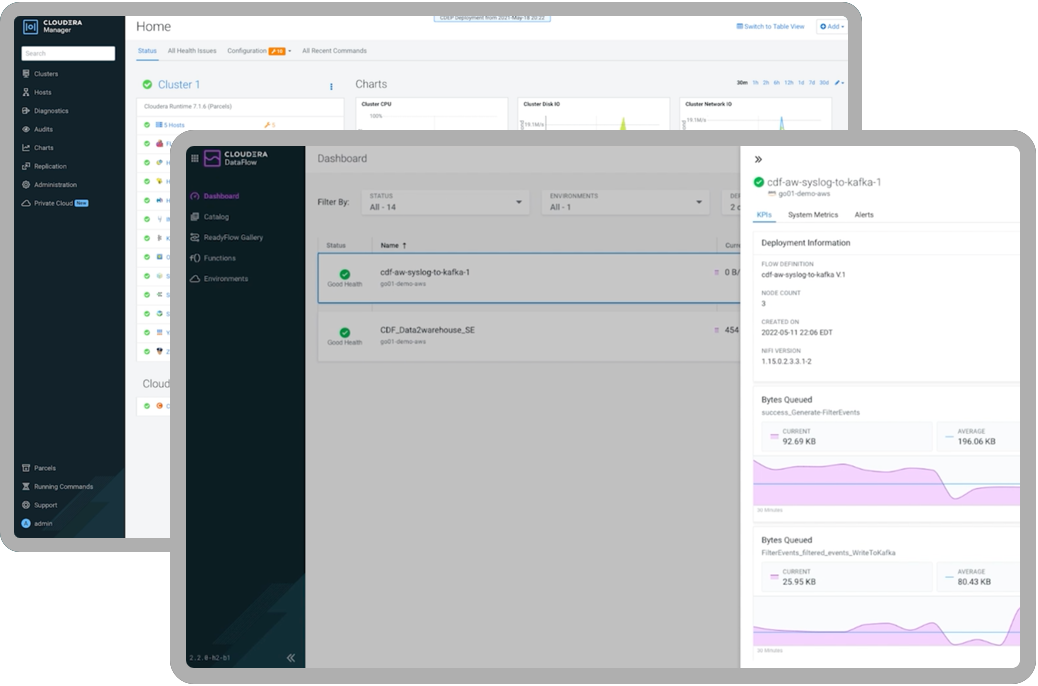Image resolution: width=1038 pixels, height=686 pixels.
Task: Open the Status filter dropdown
Action: [x=446, y=202]
